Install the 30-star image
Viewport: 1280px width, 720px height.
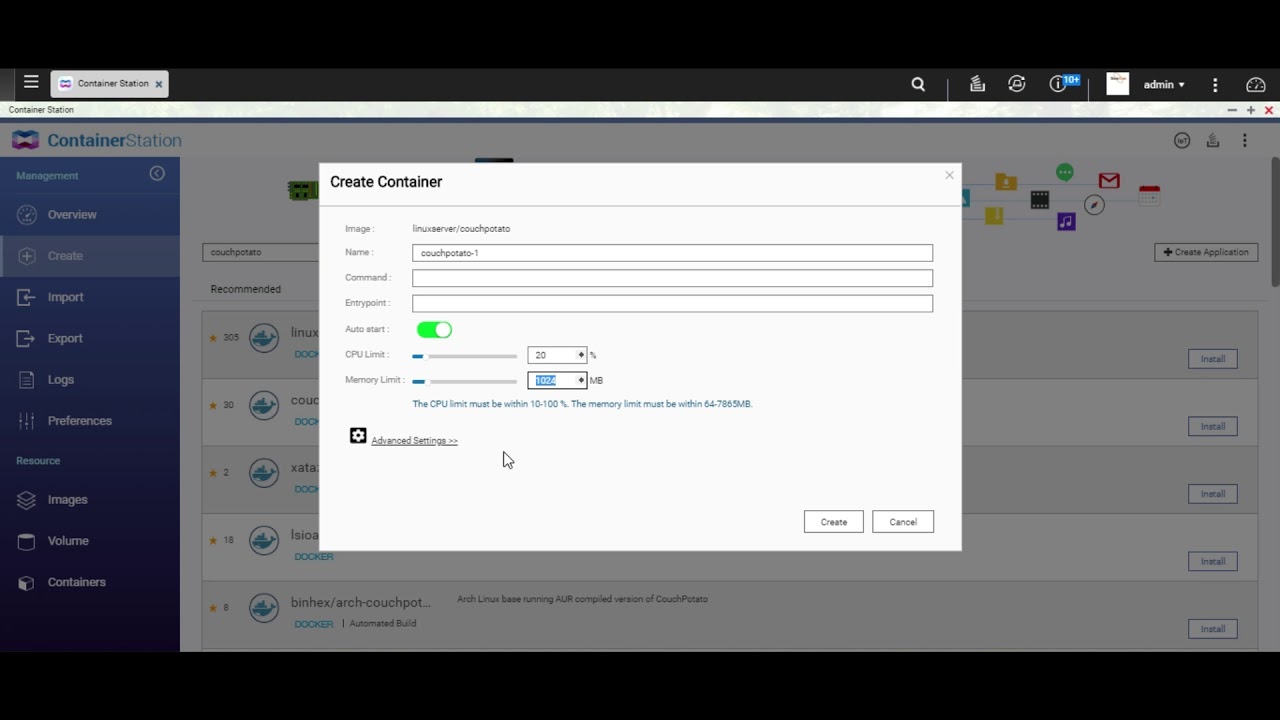pos(1213,426)
